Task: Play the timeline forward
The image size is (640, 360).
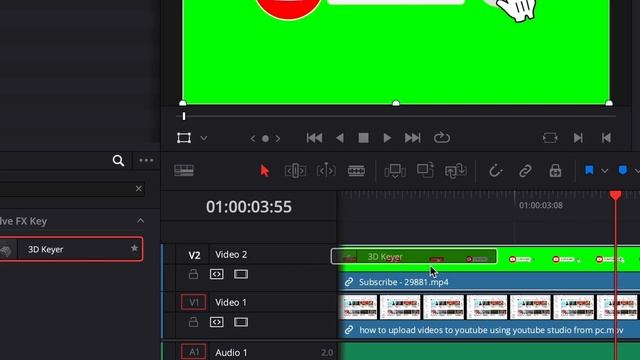Action: (387, 138)
